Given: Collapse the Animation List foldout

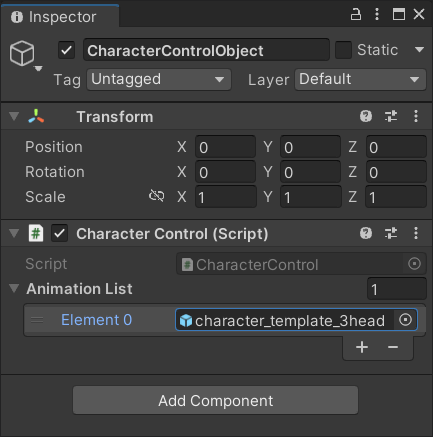Looking at the screenshot, I should tap(14, 288).
